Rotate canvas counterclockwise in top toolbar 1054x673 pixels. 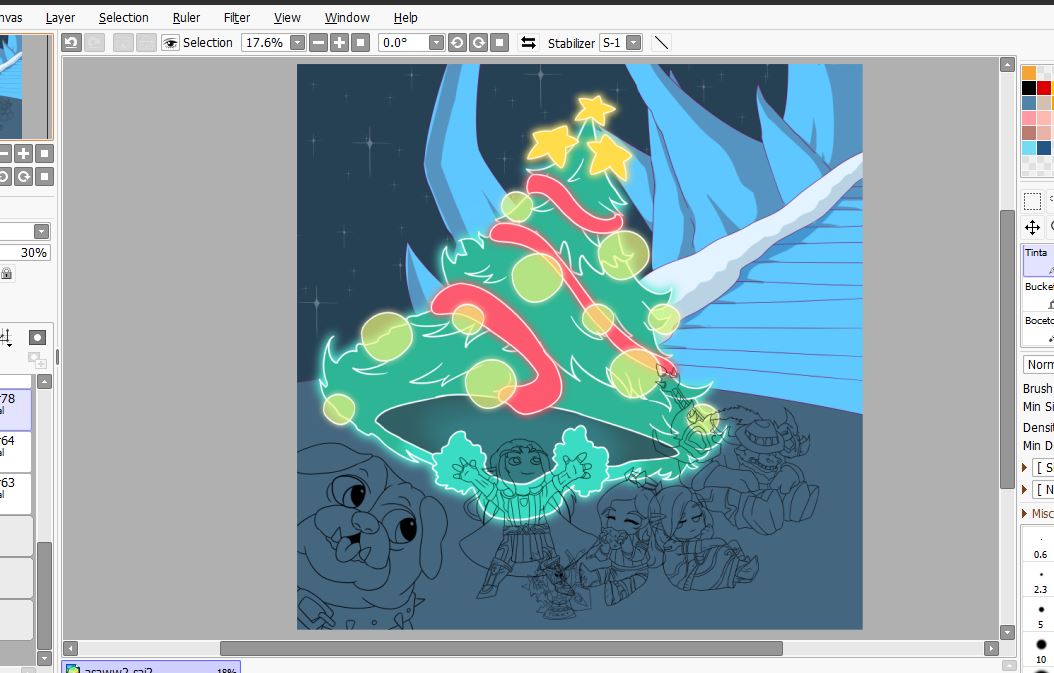click(457, 43)
